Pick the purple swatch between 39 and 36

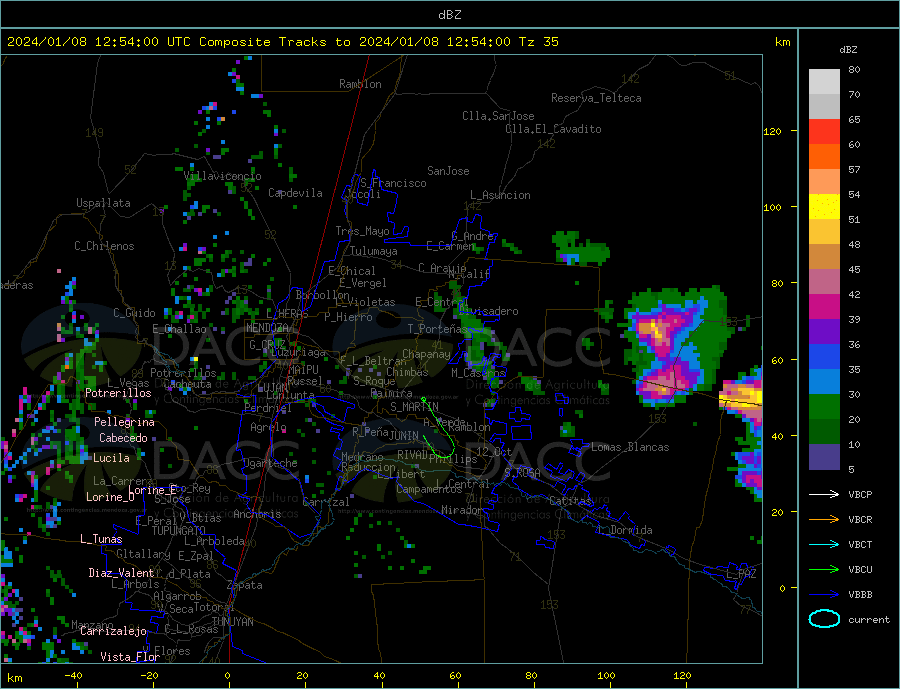point(824,332)
